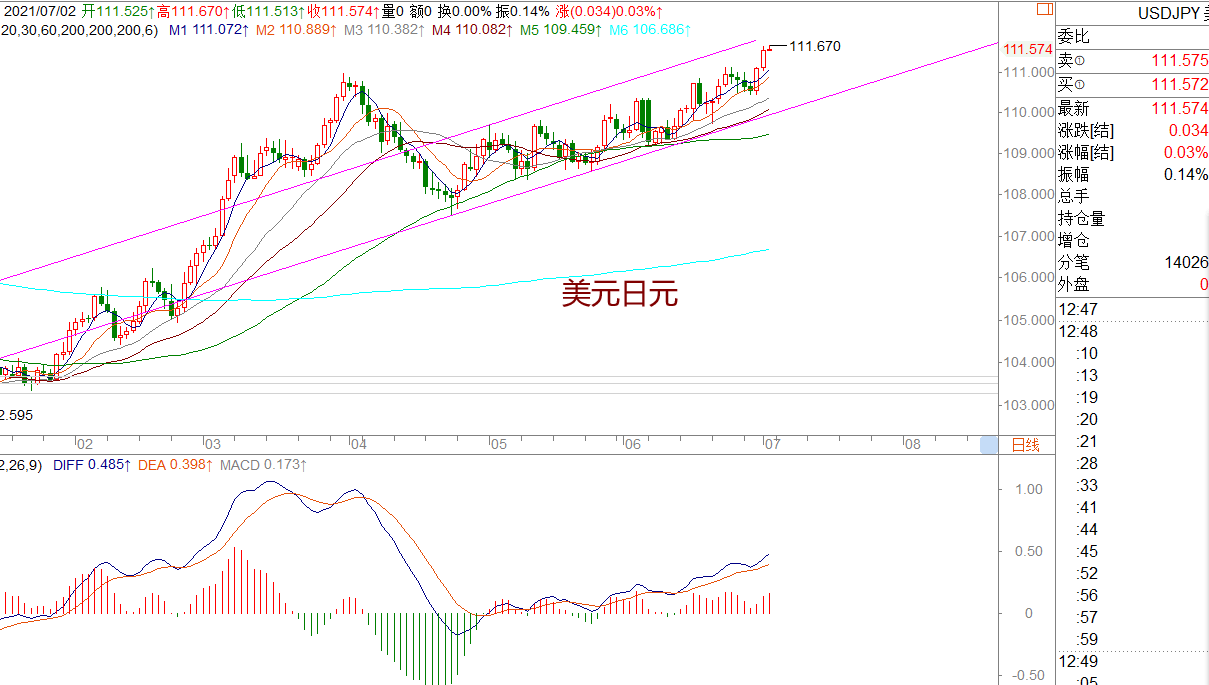1209x685 pixels.
Task: Click the M1 111.072 moving average label
Action: pos(209,31)
